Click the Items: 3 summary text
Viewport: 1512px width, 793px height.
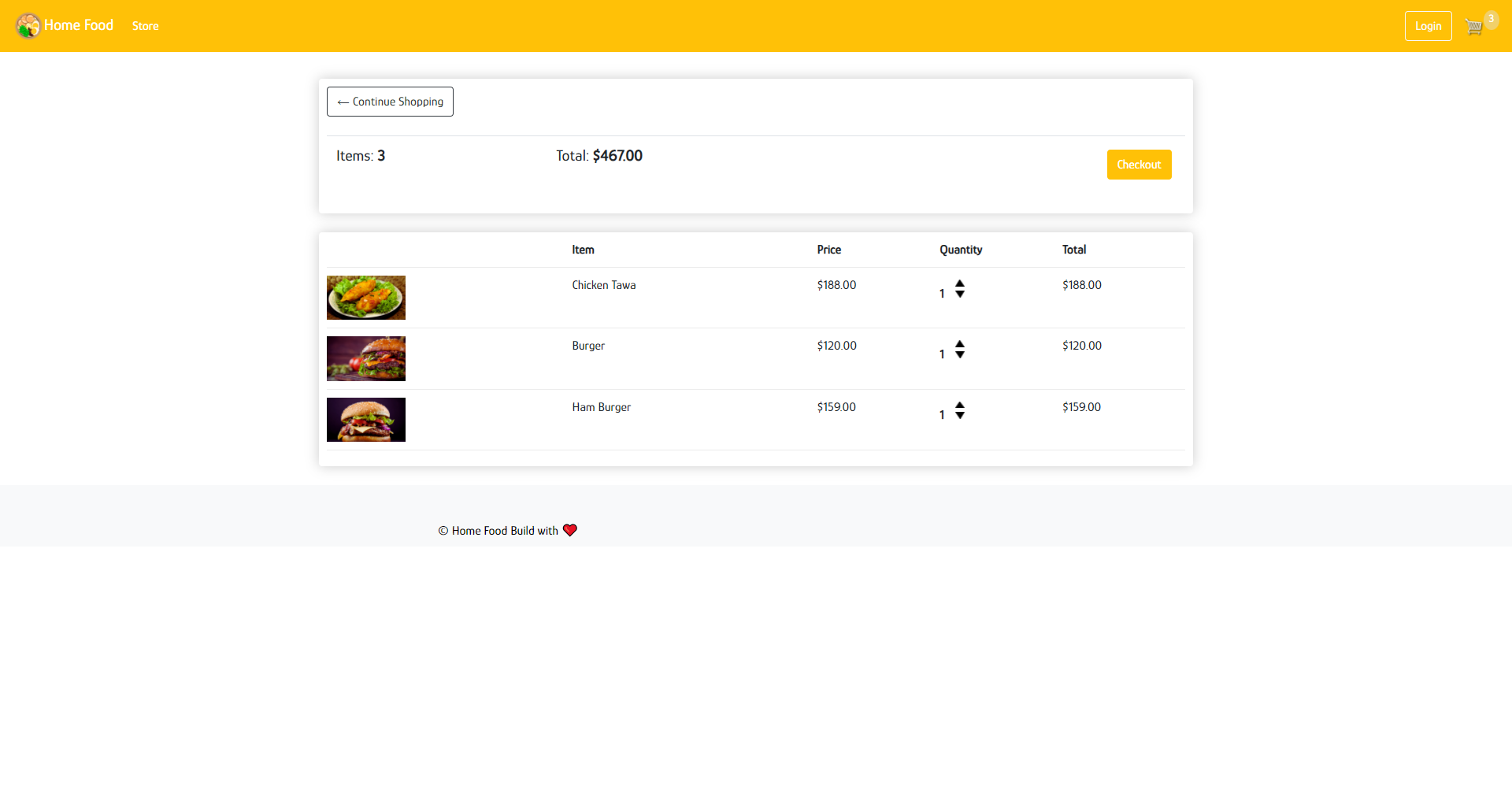tap(361, 156)
